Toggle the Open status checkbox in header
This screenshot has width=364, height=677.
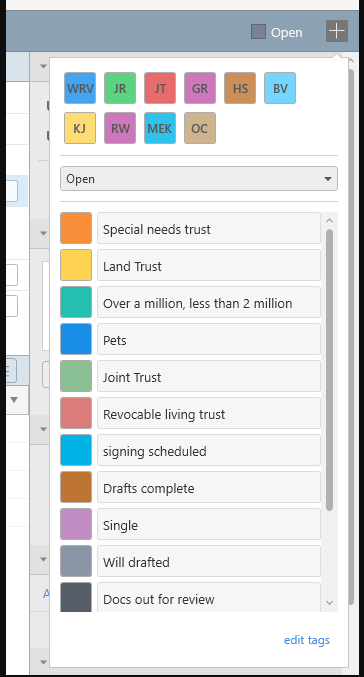click(258, 32)
